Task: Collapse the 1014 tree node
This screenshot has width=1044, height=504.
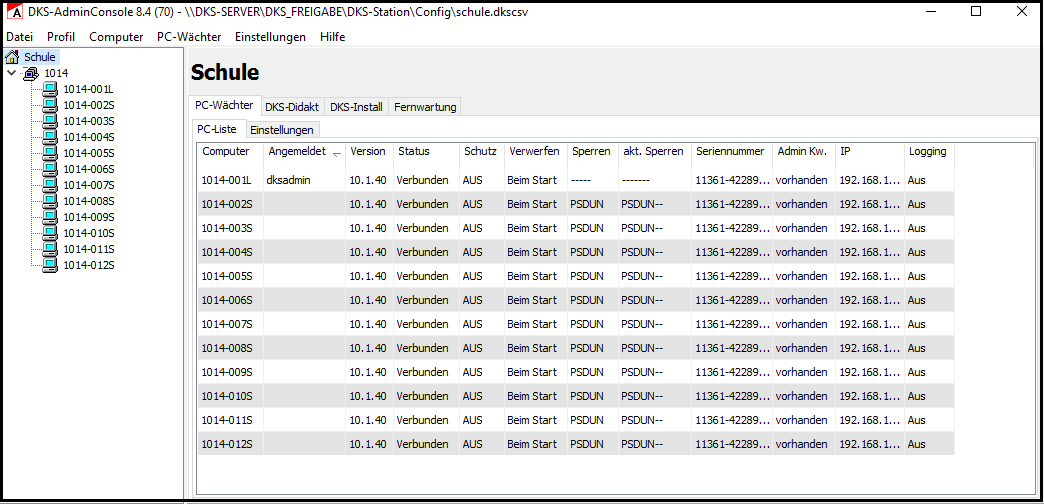Action: coord(11,73)
